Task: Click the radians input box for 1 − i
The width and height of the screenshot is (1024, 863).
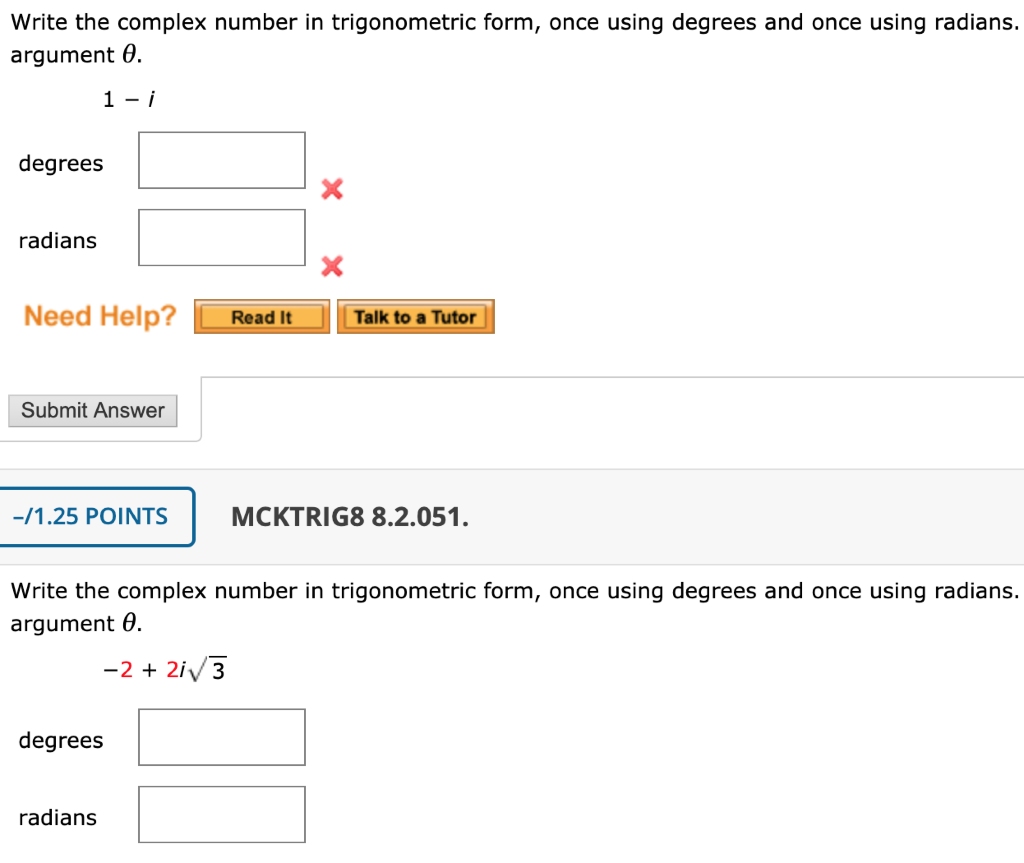Action: 221,237
